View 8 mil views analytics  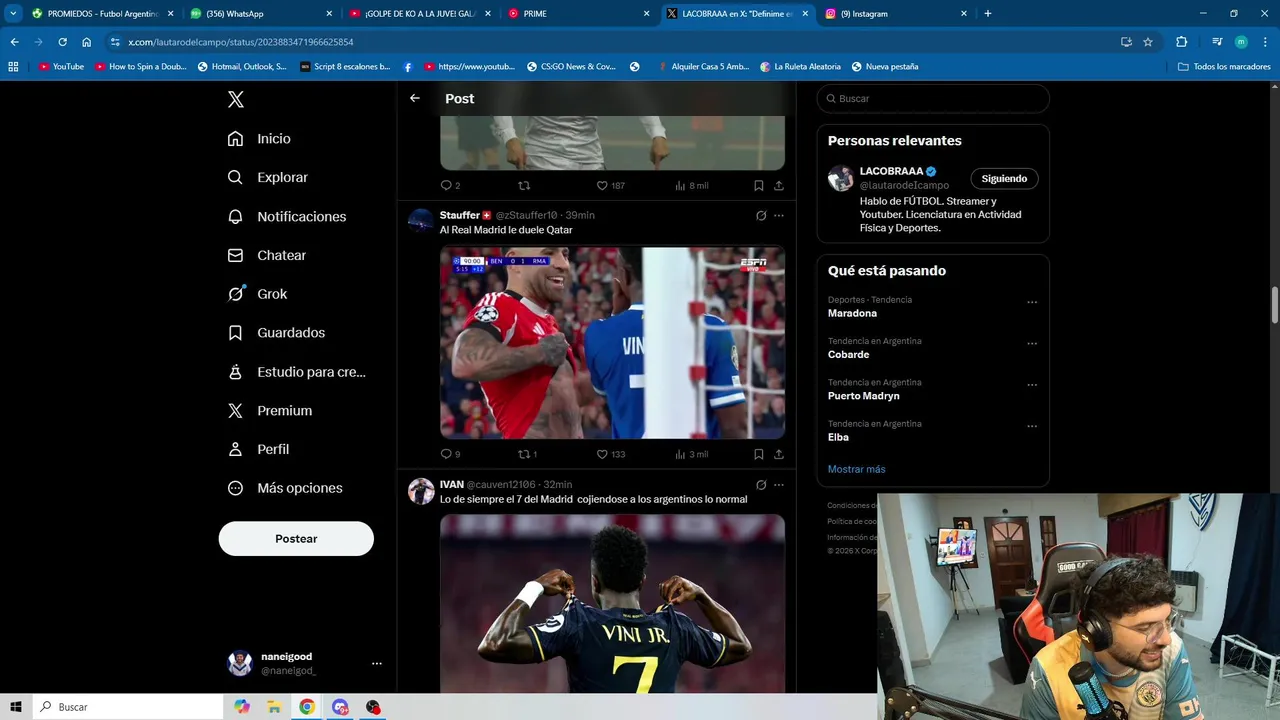(x=691, y=186)
